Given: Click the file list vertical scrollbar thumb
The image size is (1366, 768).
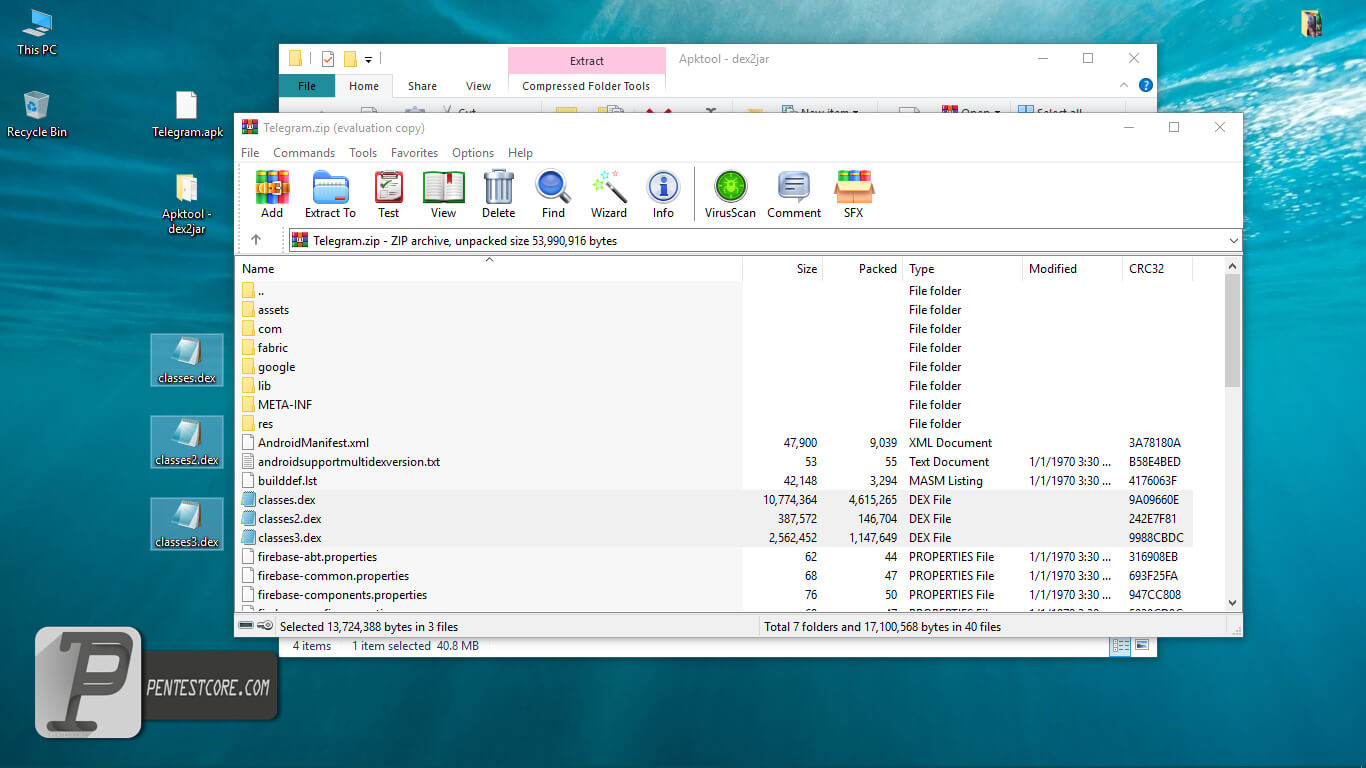Looking at the screenshot, I should (x=1232, y=330).
